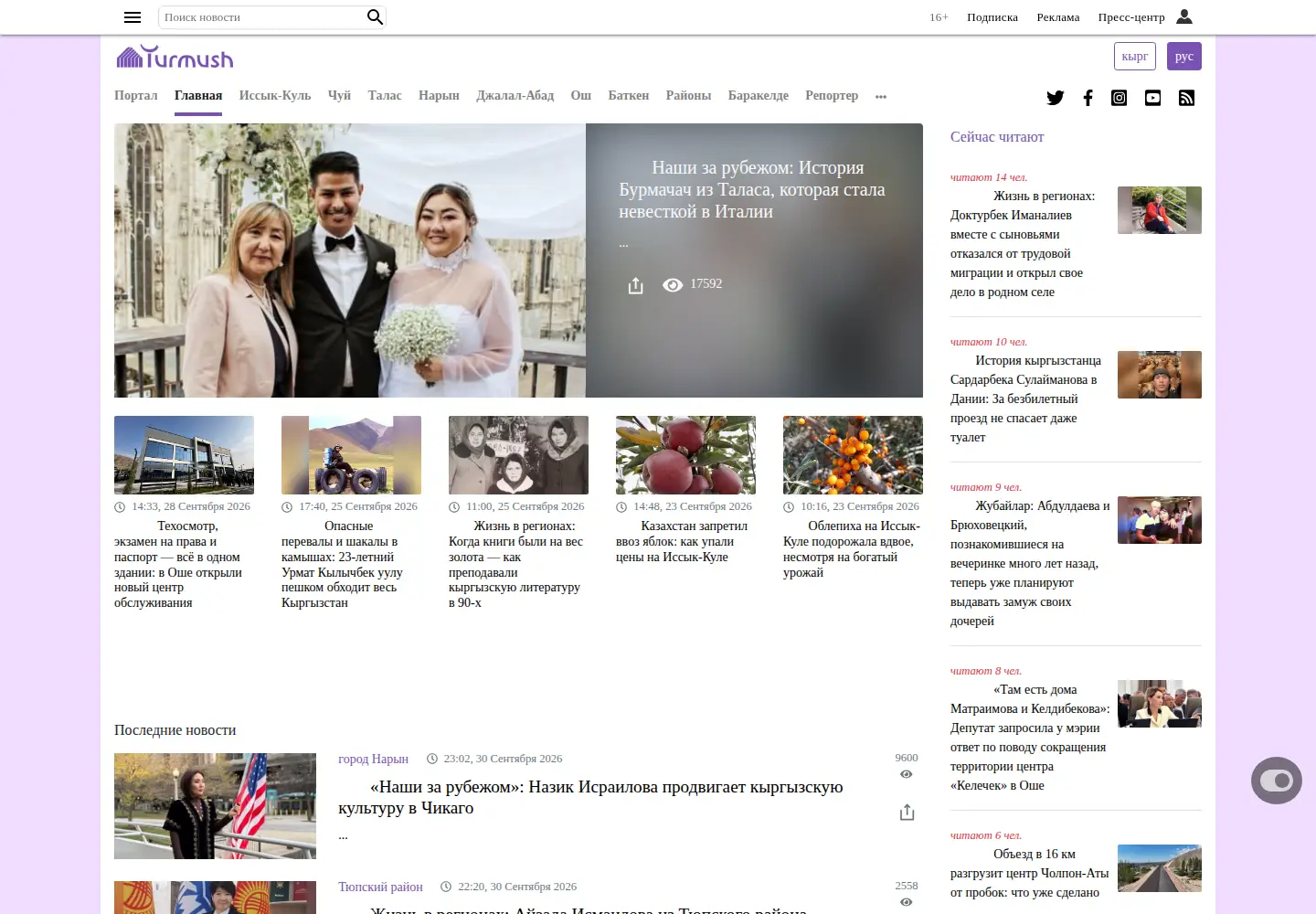Click the Подписка link
This screenshot has width=1316, height=914.
(992, 17)
